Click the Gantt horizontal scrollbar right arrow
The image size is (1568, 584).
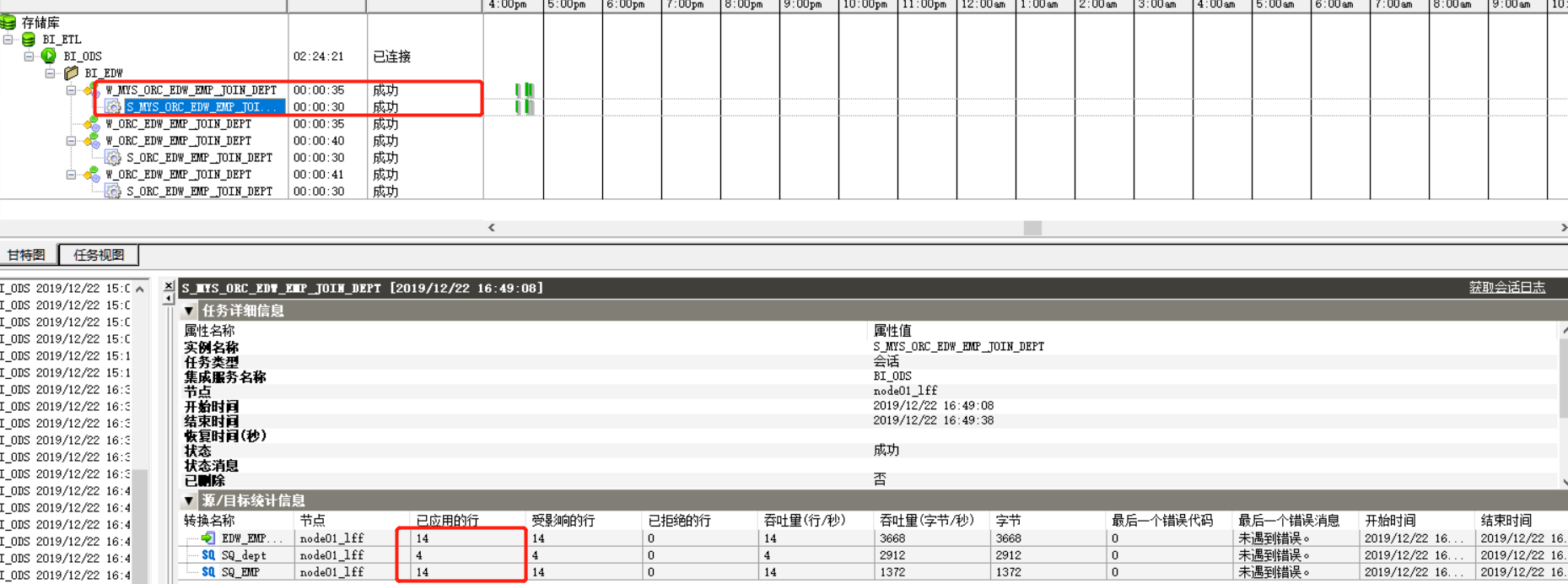(1563, 228)
